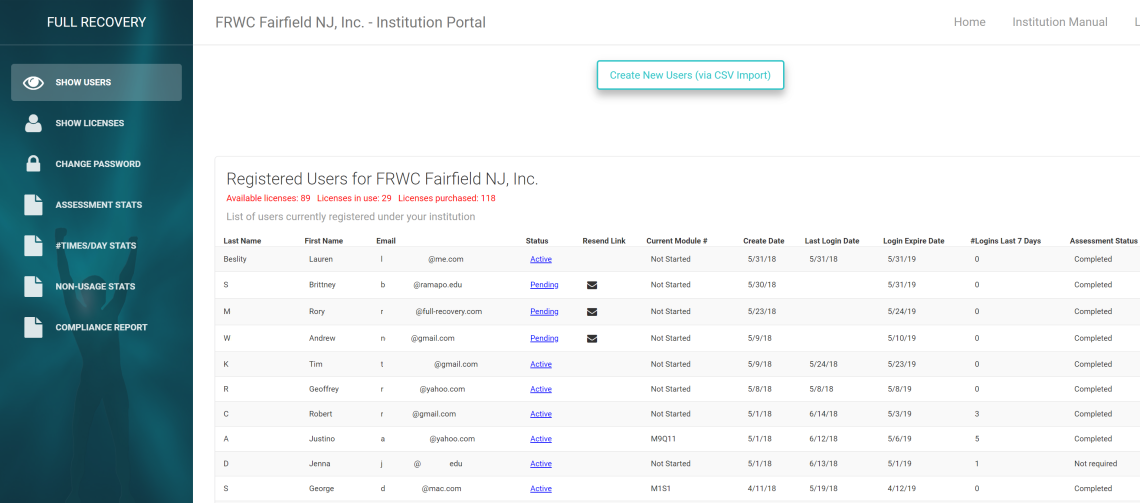Click the Login Expire Date column header
This screenshot has width=1140, height=503.
(x=913, y=241)
